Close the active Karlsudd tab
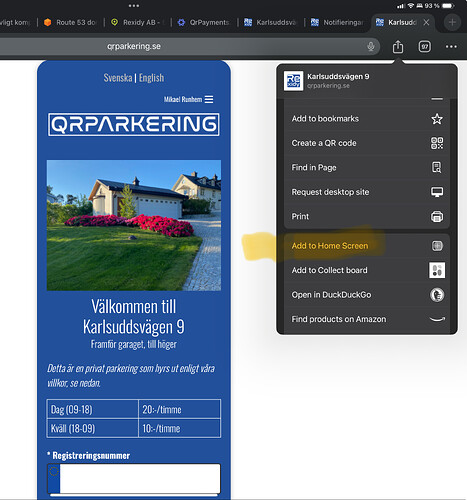This screenshot has height=500, width=467. pyautogui.click(x=426, y=22)
